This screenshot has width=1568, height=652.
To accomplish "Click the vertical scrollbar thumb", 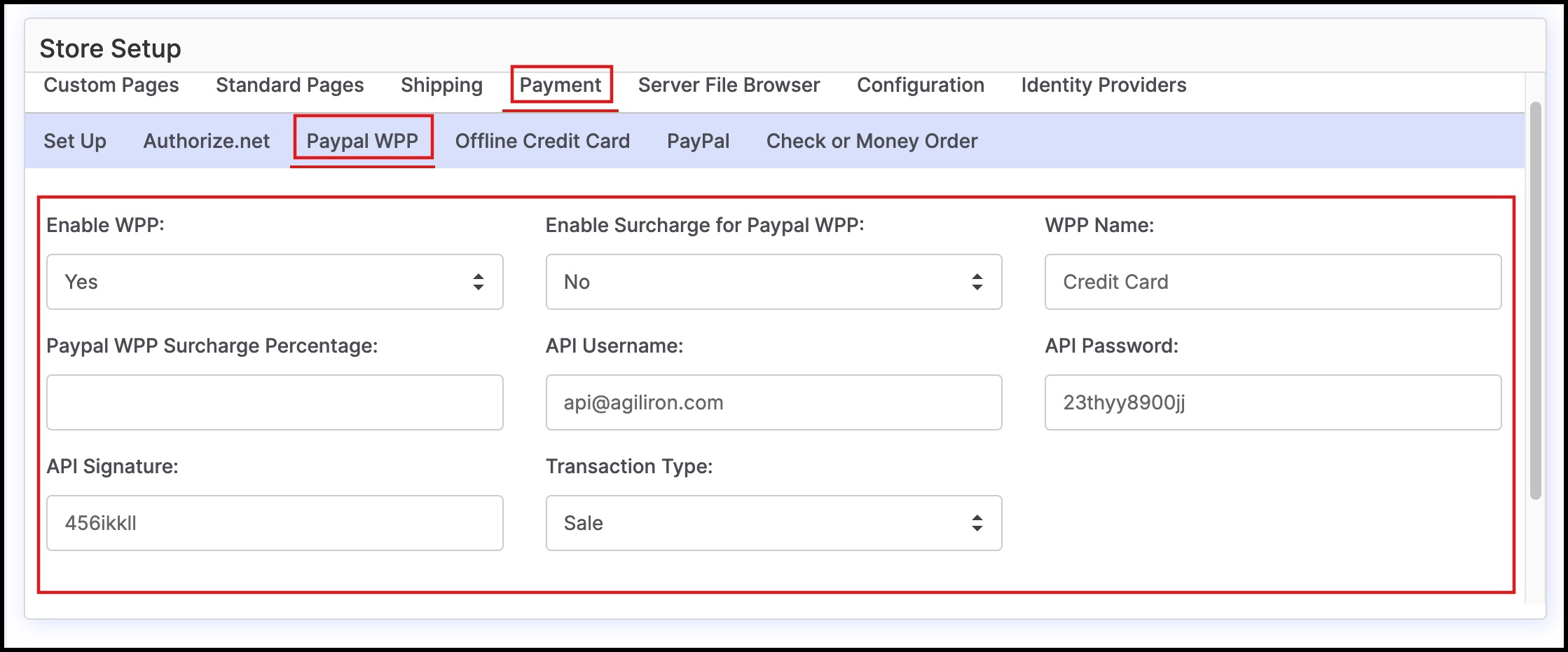I will (1535, 301).
